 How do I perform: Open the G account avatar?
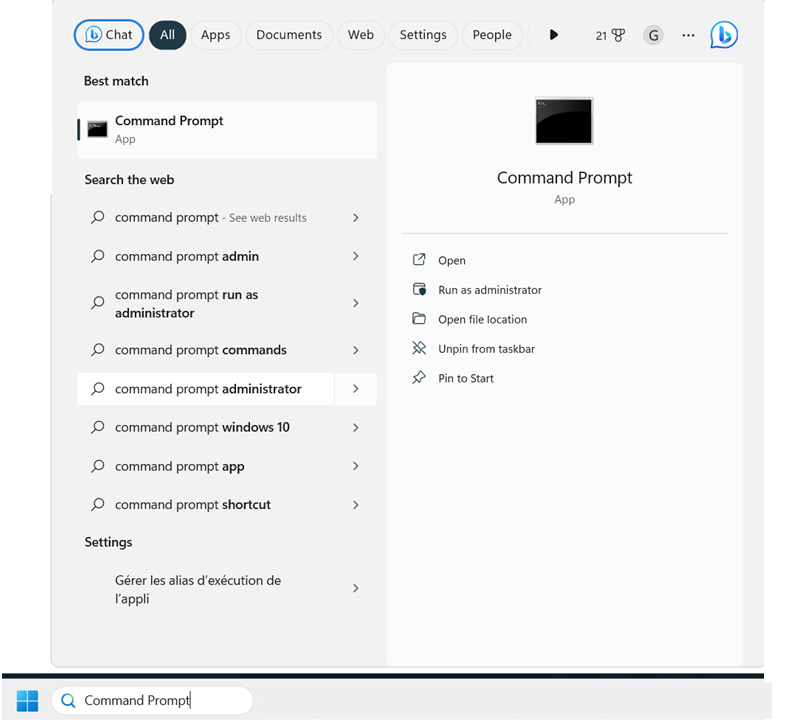653,35
